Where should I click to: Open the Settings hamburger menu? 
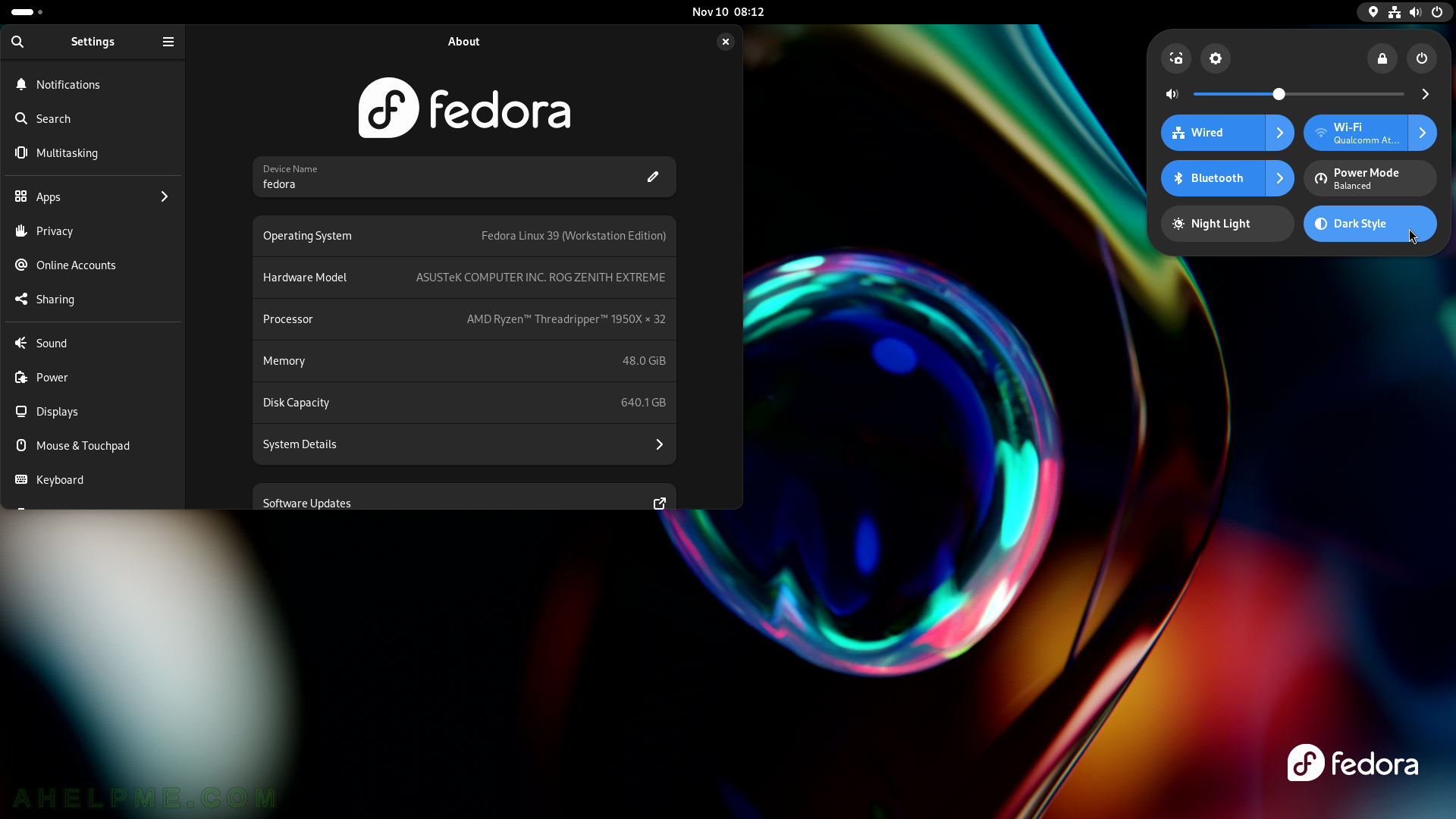(x=168, y=42)
